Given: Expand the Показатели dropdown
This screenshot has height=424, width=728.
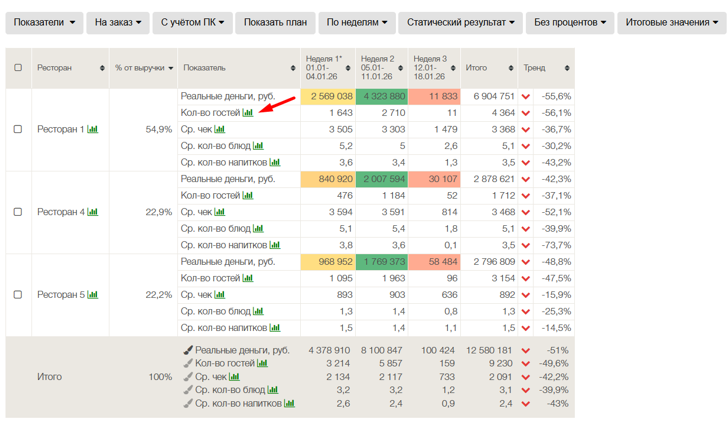Looking at the screenshot, I should click(x=44, y=22).
